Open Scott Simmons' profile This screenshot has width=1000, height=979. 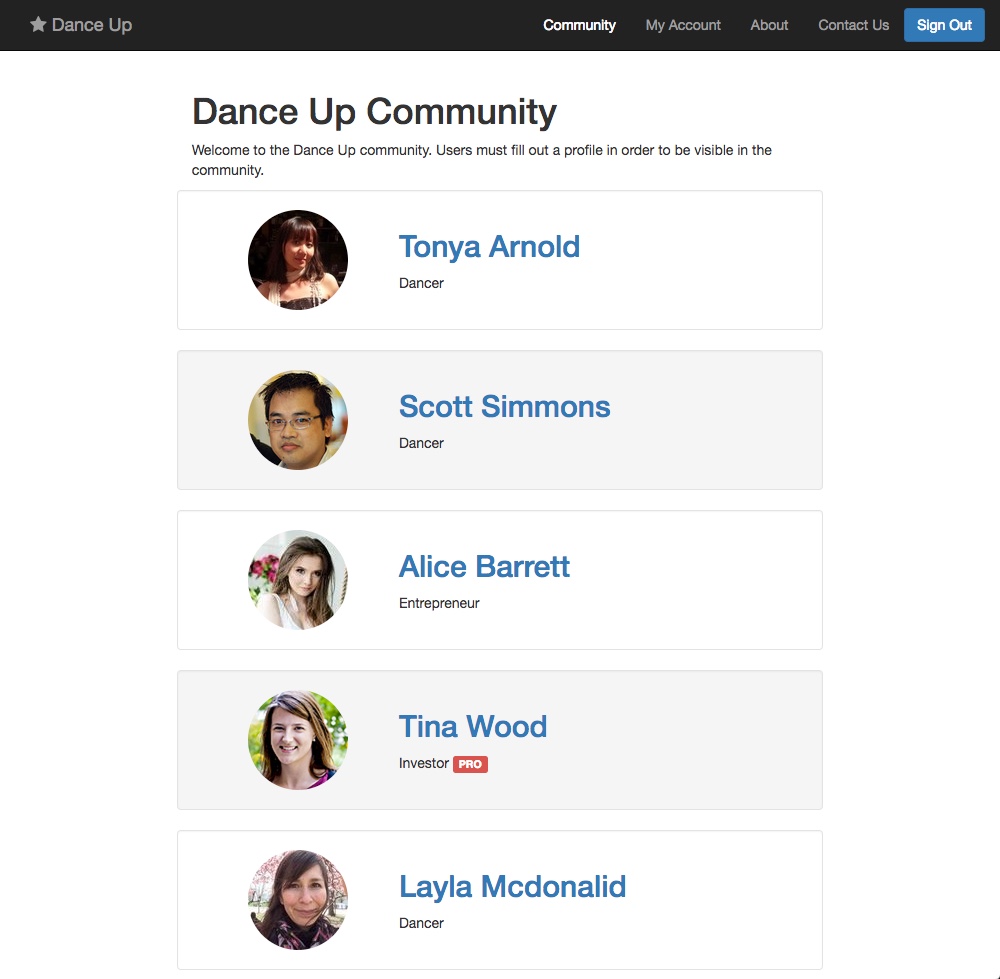tap(504, 406)
